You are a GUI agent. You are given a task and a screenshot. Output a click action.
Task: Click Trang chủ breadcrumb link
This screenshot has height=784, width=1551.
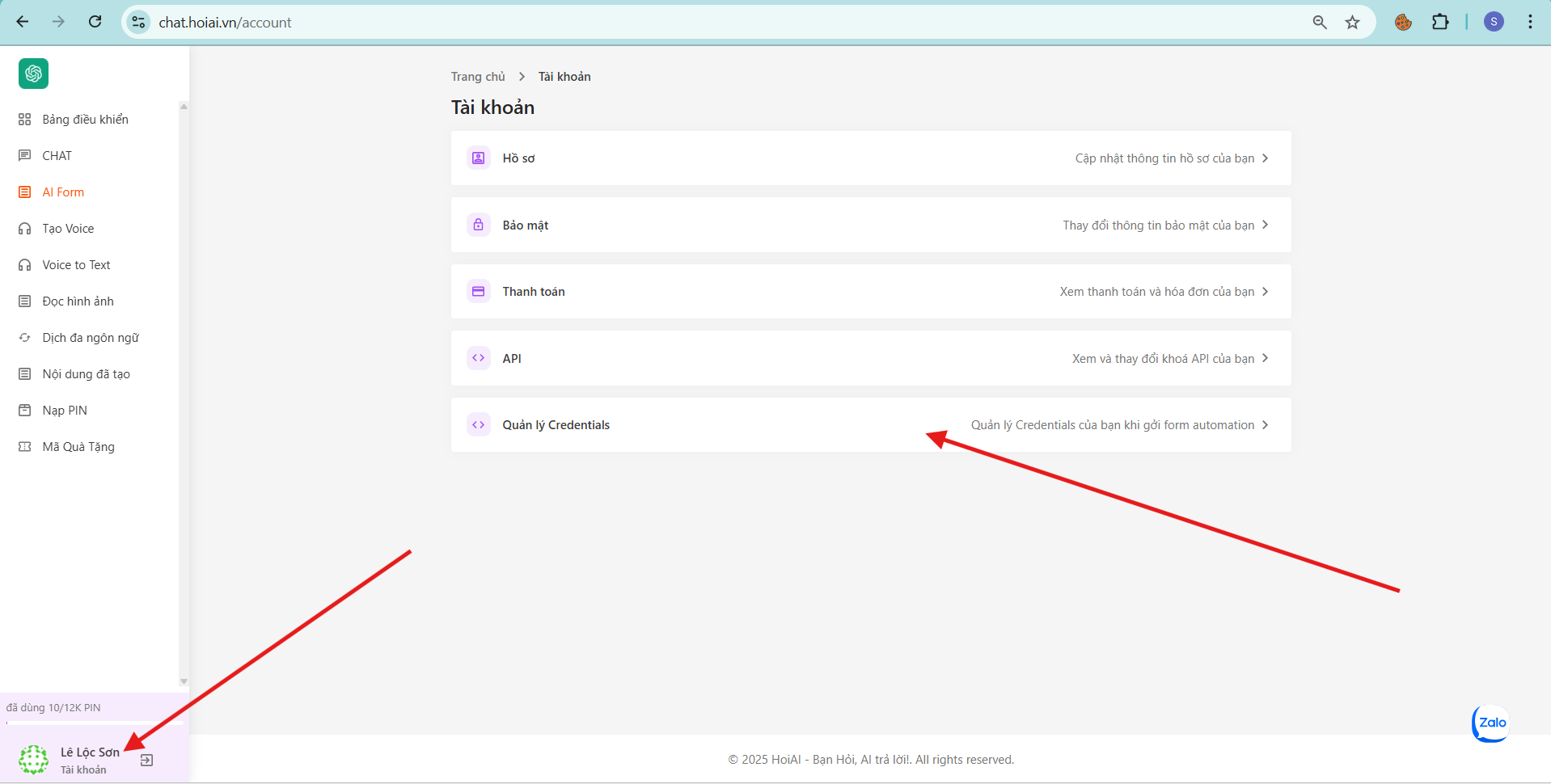[x=477, y=77]
